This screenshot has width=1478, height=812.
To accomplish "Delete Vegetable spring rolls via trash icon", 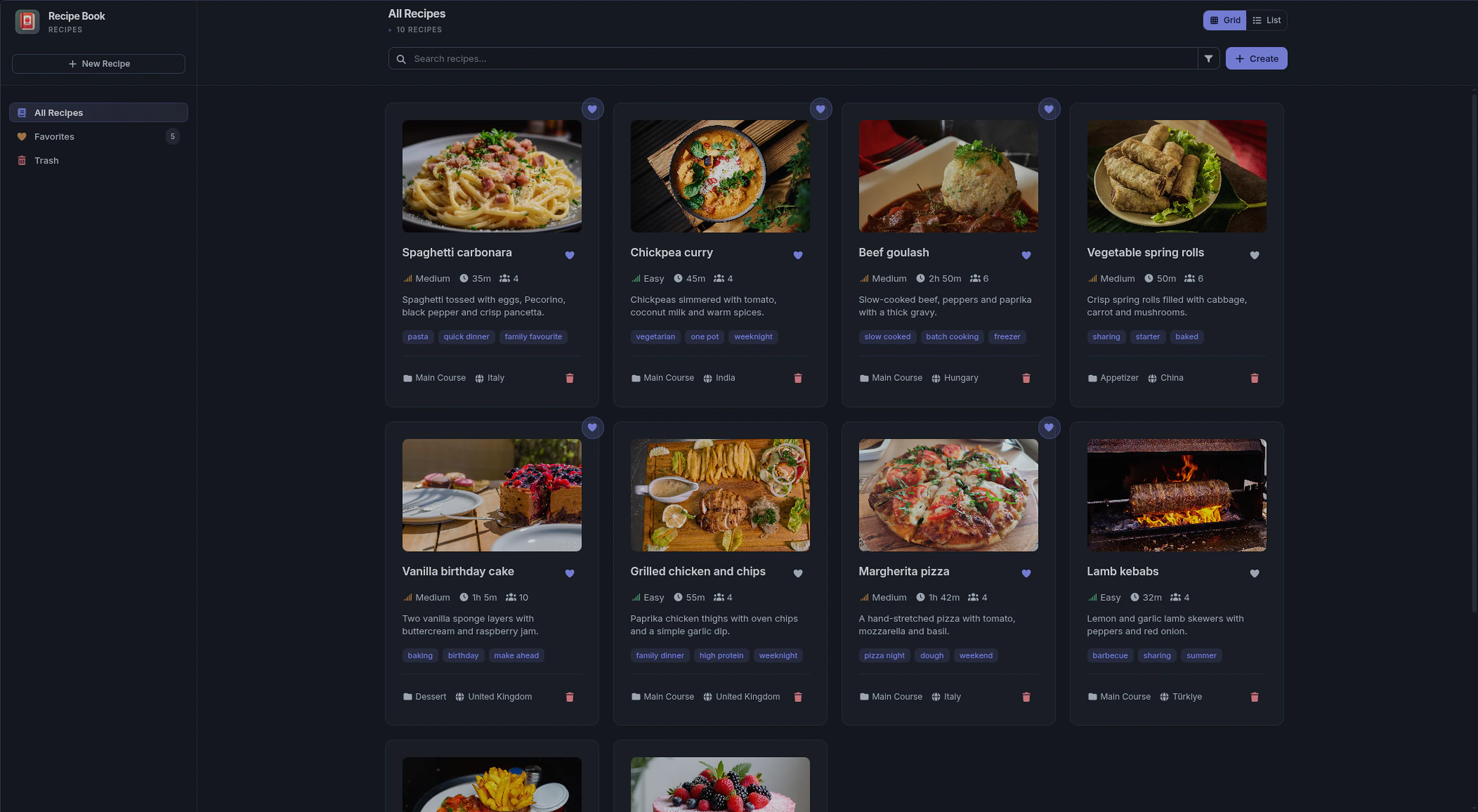I will pyautogui.click(x=1255, y=378).
